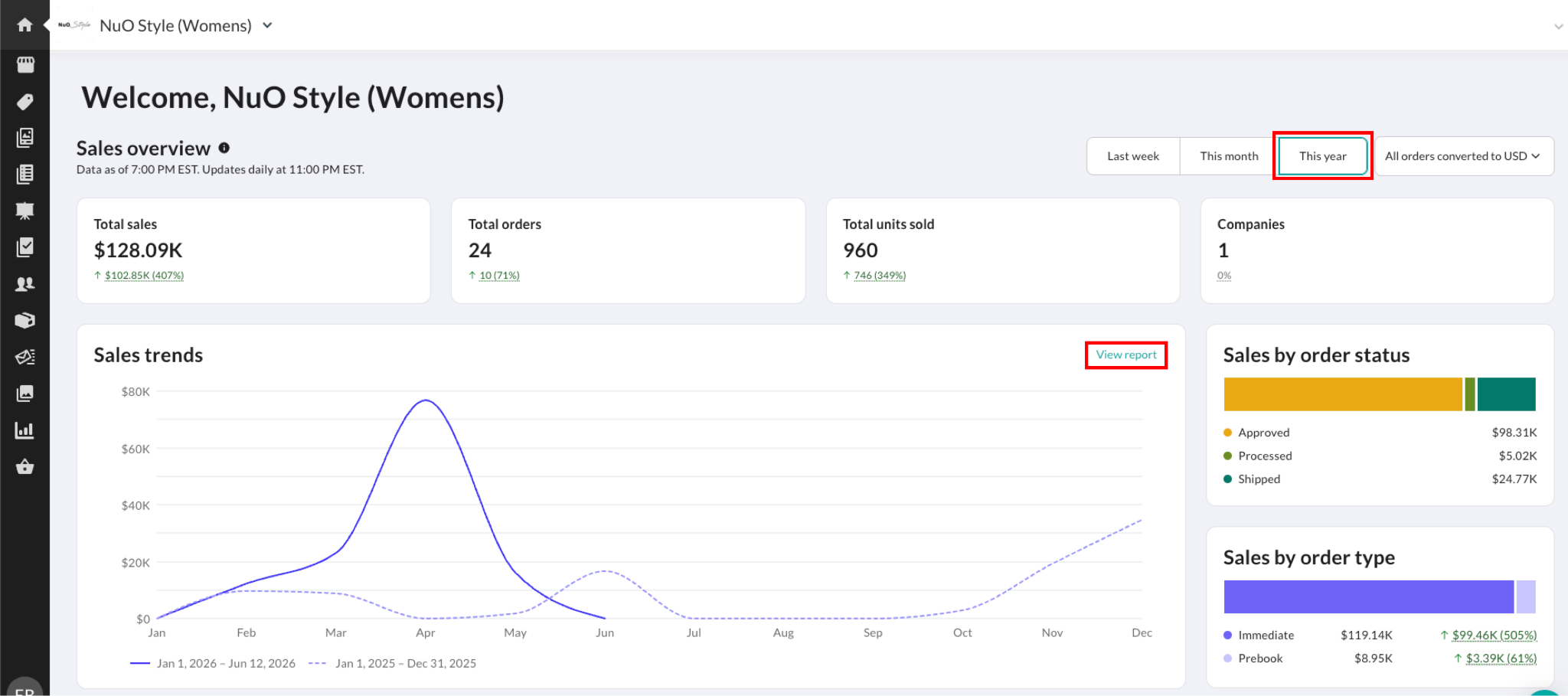Open the All orders converted to USD dropdown

pos(1464,156)
